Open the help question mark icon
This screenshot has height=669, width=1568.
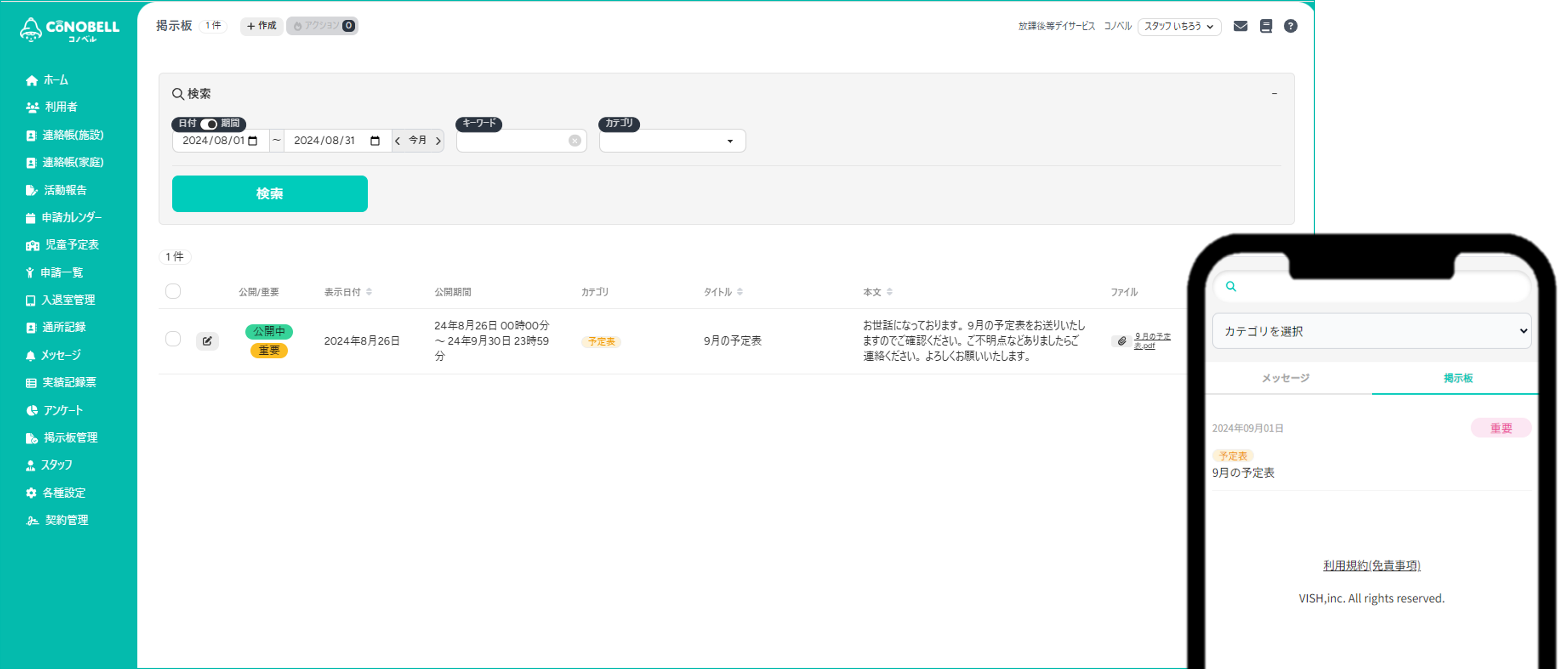coord(1290,26)
